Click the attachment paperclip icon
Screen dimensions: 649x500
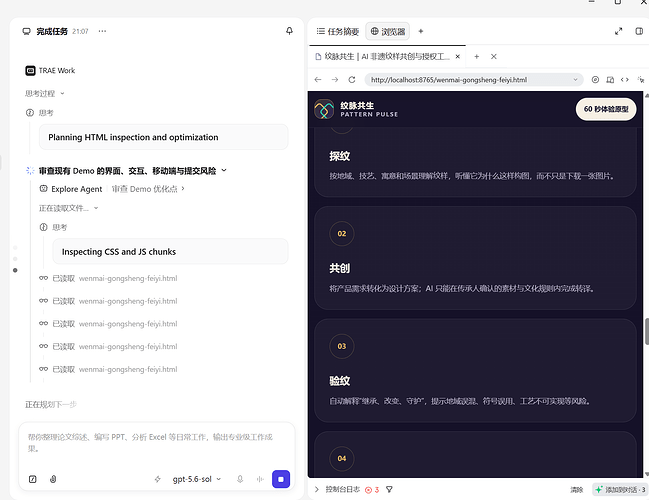[x=53, y=479]
